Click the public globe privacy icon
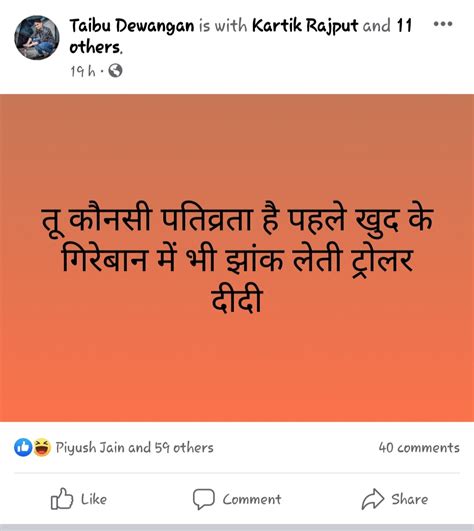The height and width of the screenshot is (531, 474). tap(115, 71)
